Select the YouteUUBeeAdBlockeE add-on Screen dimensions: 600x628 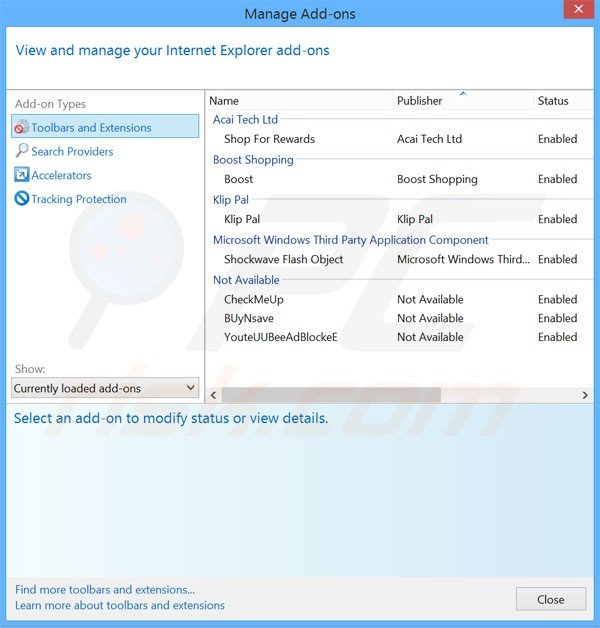click(x=281, y=337)
